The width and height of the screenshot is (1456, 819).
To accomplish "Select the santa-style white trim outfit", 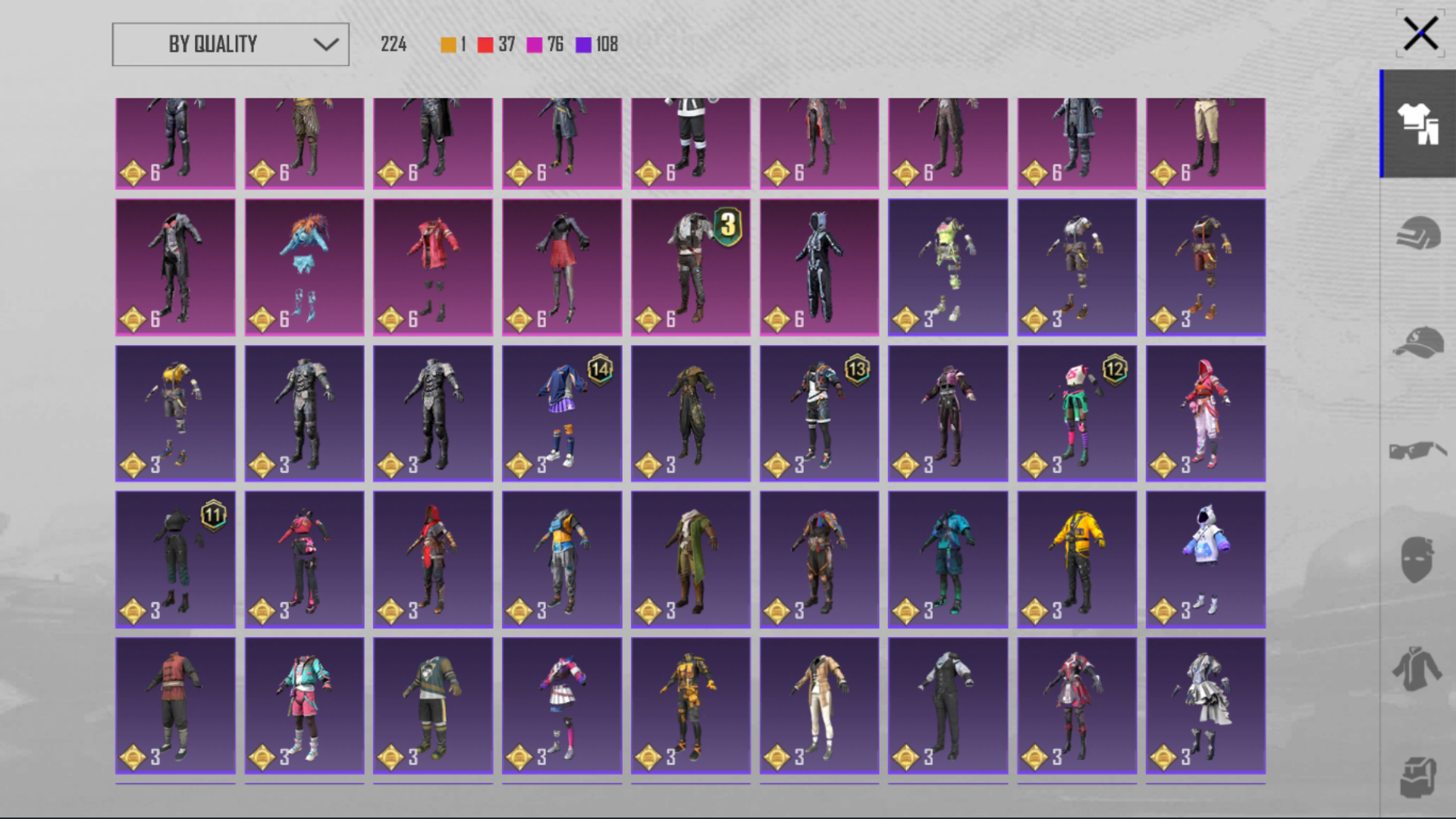I will [x=691, y=143].
